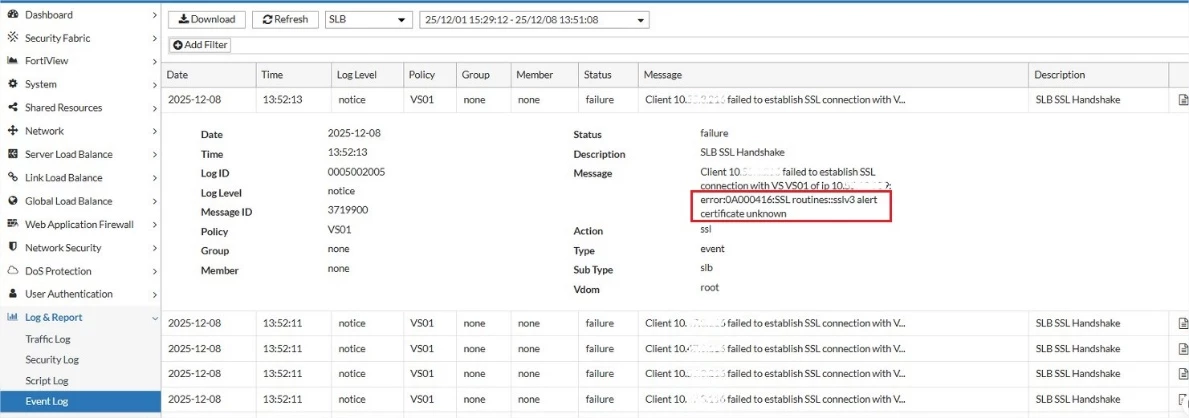The height and width of the screenshot is (418, 1189).
Task: Click the Log & Report chart icon
Action: [12, 317]
